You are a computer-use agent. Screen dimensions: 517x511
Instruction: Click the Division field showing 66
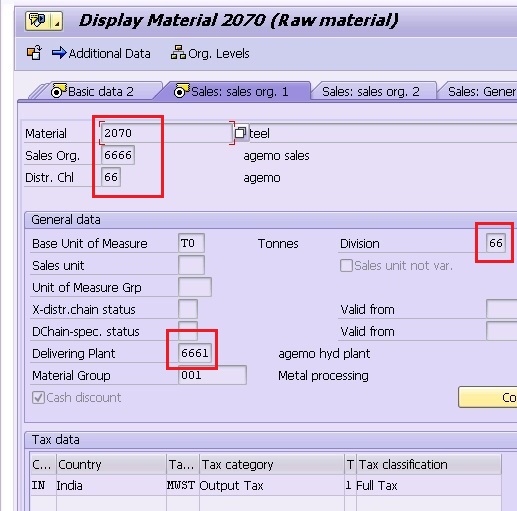(496, 243)
